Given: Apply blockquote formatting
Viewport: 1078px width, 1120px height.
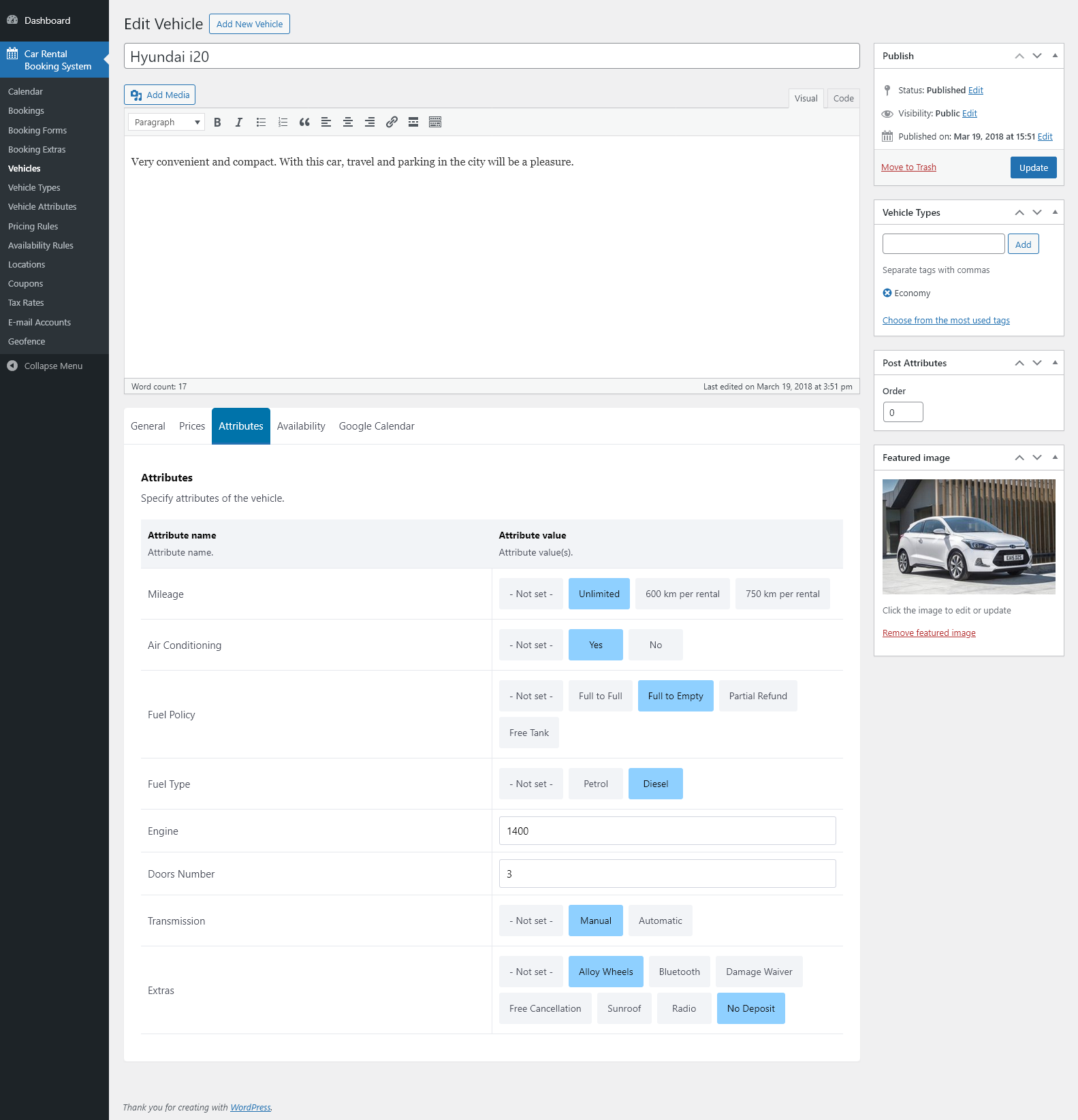Looking at the screenshot, I should [x=304, y=123].
